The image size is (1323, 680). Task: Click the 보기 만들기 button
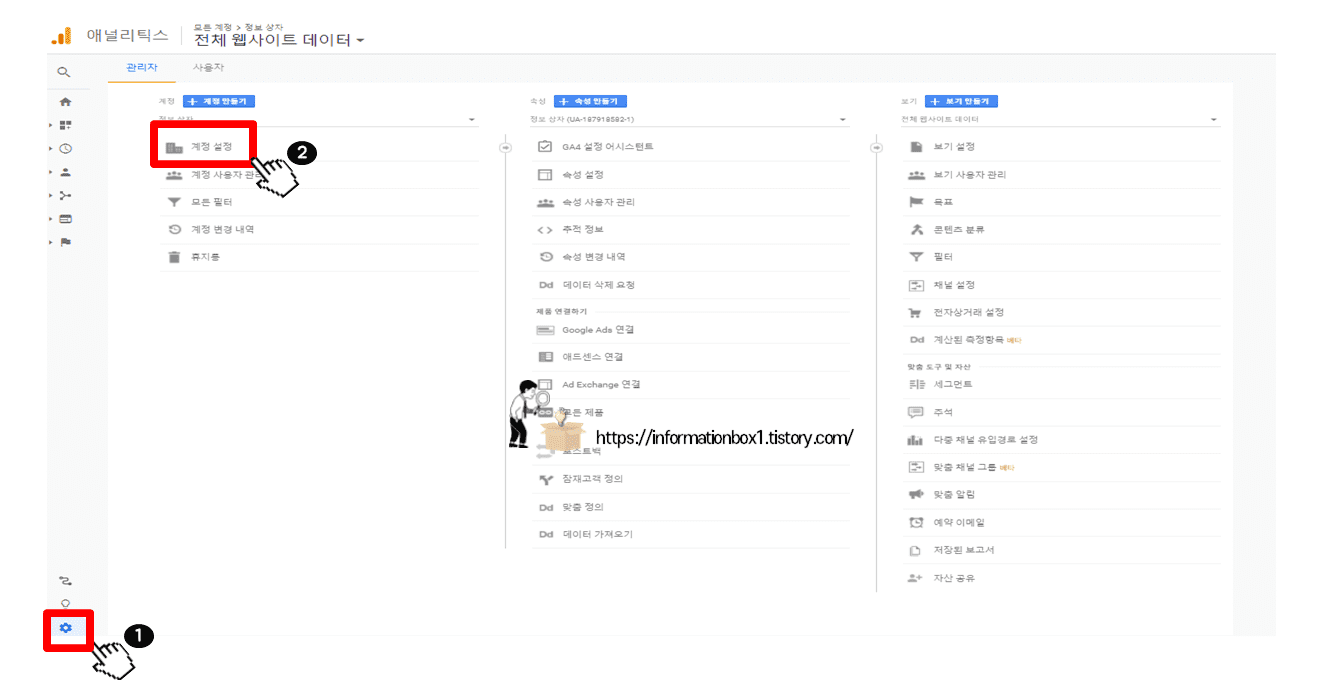pyautogui.click(x=964, y=101)
